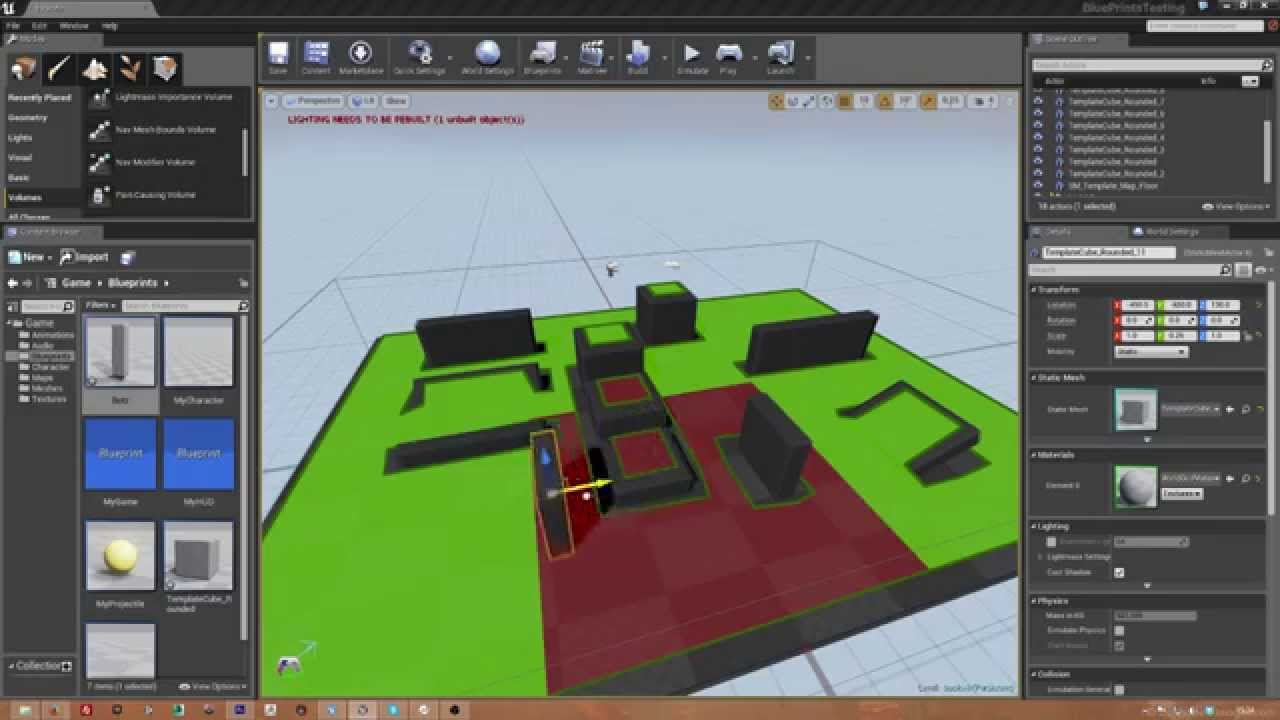Click the Save toolbar icon
Viewport: 1280px width, 720px height.
click(x=278, y=56)
